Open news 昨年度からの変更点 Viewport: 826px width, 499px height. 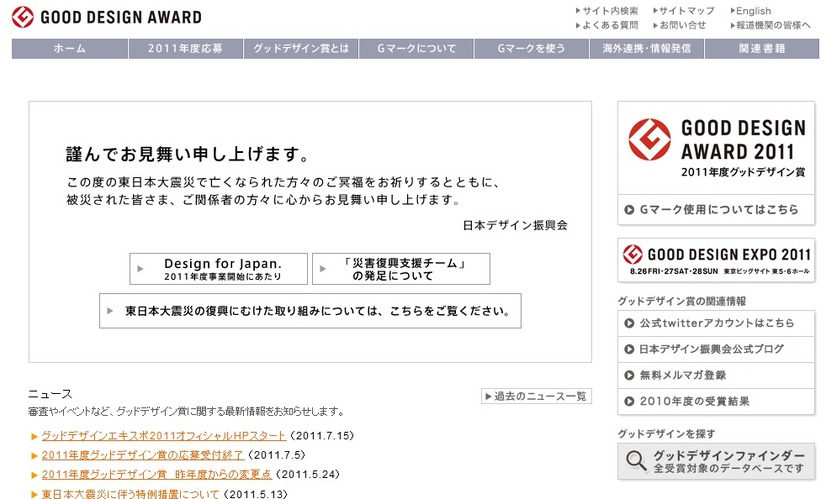[x=156, y=474]
